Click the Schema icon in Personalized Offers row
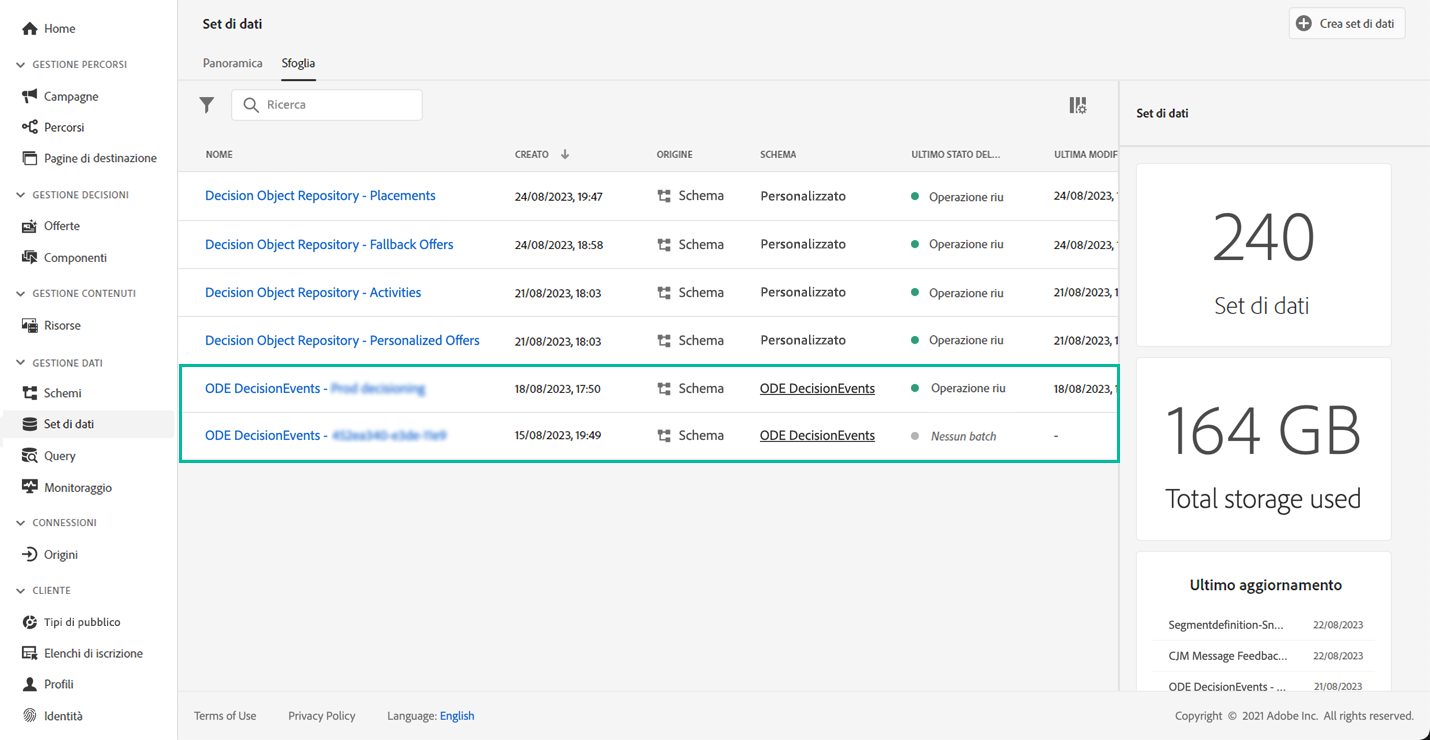 tap(664, 341)
